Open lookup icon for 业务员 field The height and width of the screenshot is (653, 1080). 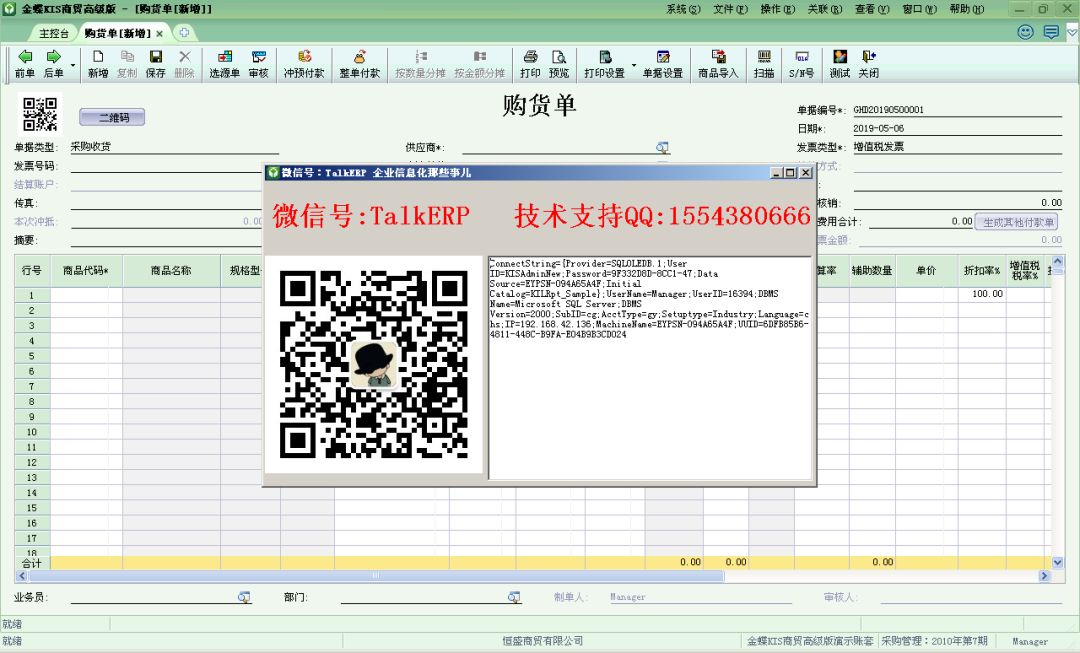pos(244,597)
